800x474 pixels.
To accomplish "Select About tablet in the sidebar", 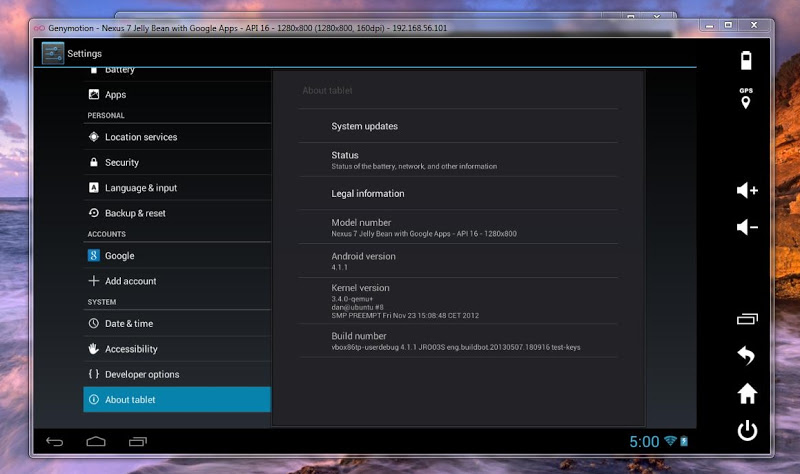I will point(177,400).
